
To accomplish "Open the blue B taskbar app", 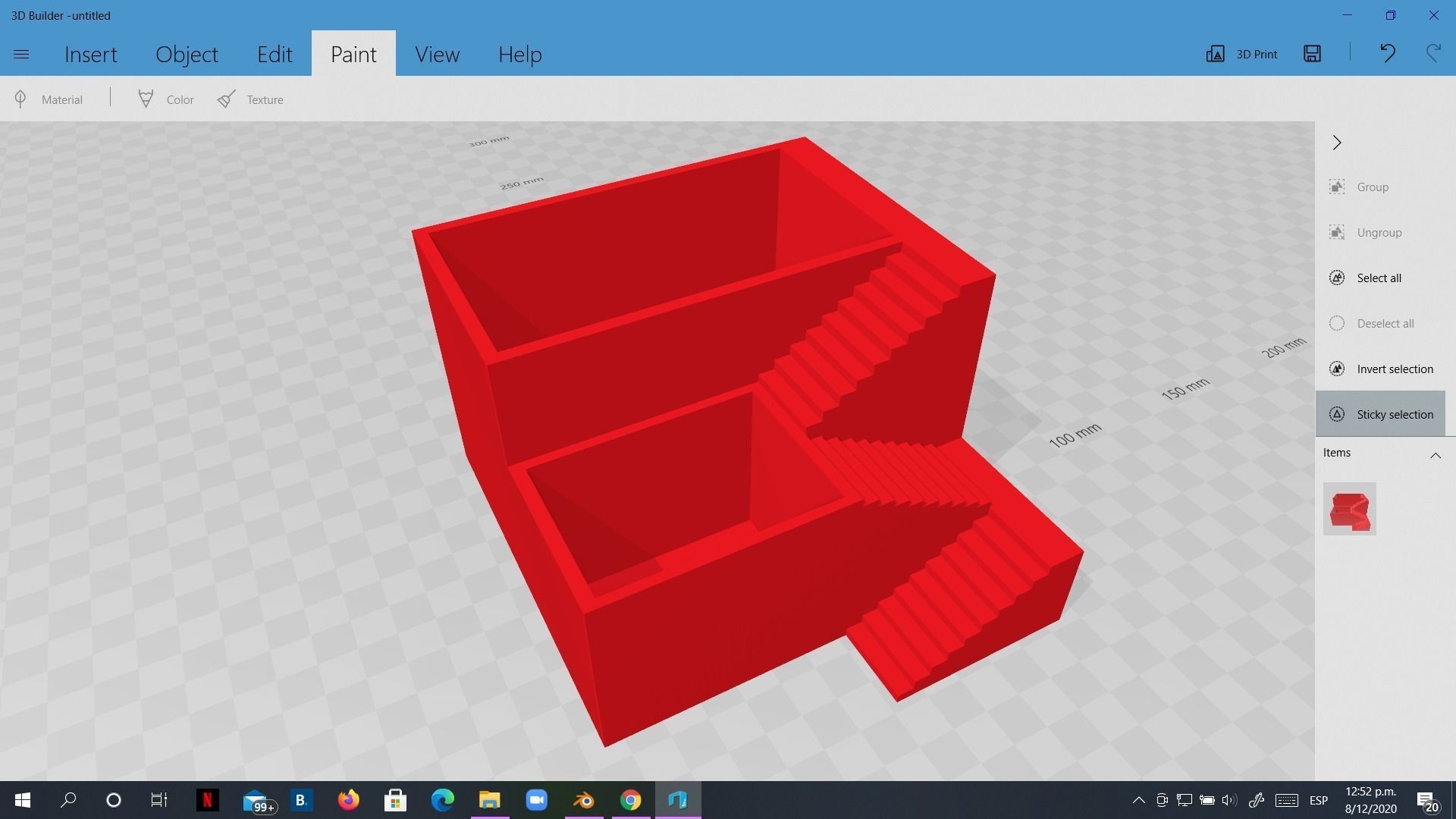I will (301, 800).
